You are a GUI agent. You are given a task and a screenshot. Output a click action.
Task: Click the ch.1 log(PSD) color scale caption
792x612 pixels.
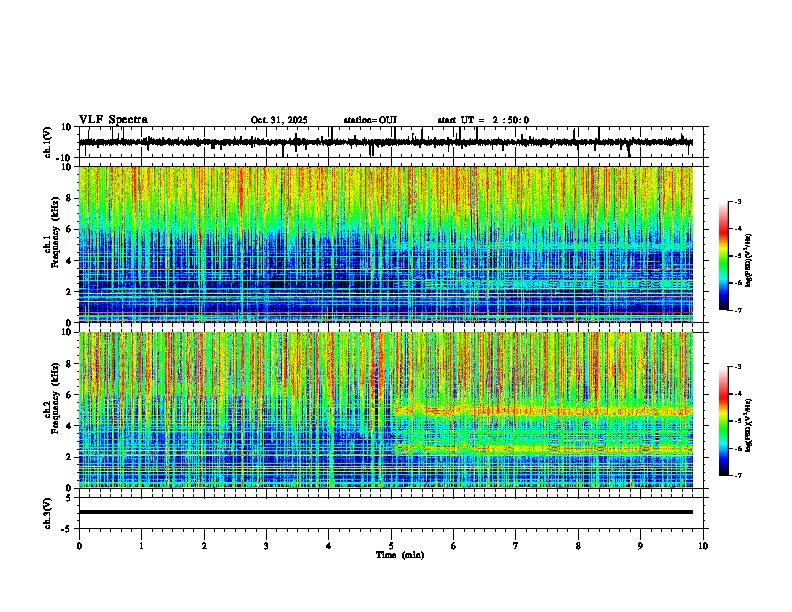(749, 261)
